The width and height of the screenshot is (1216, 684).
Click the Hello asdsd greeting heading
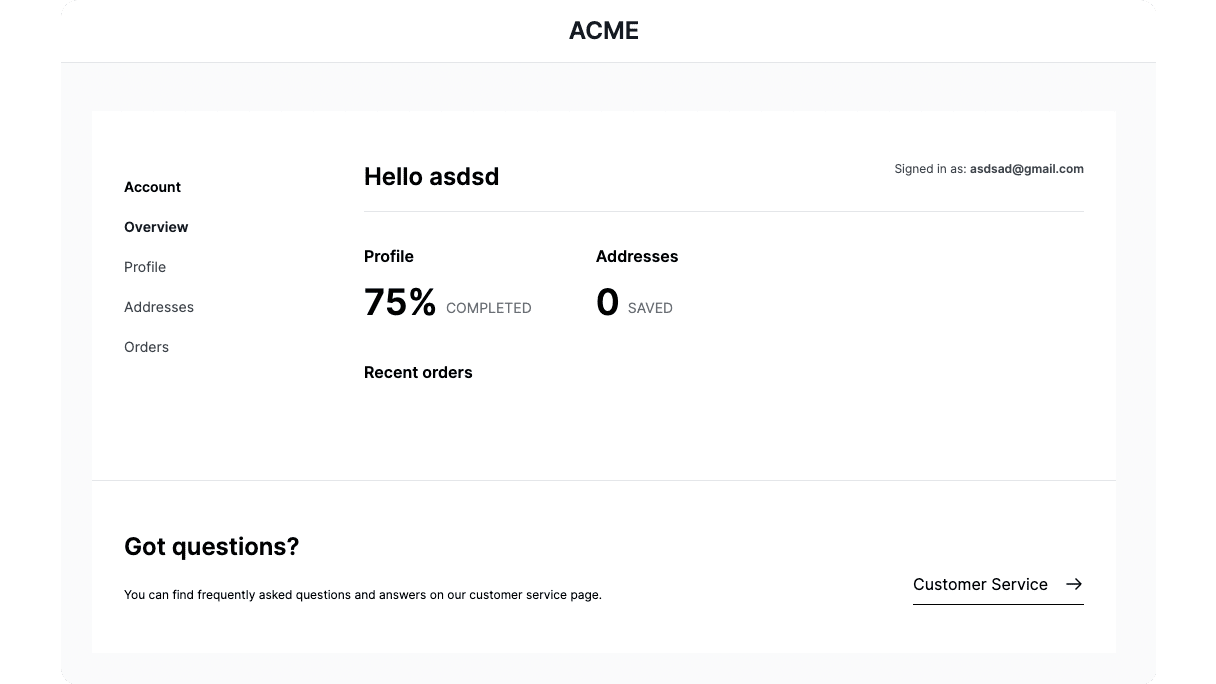pyautogui.click(x=431, y=177)
